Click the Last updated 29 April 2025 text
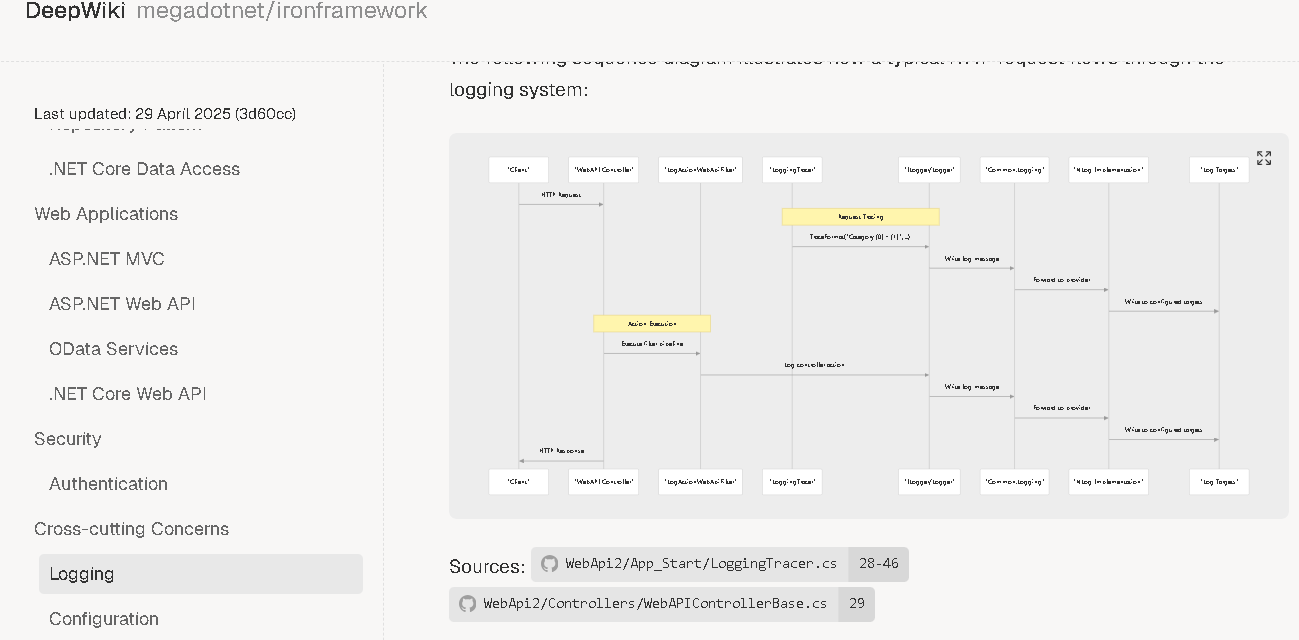The image size is (1299, 640). pos(165,114)
